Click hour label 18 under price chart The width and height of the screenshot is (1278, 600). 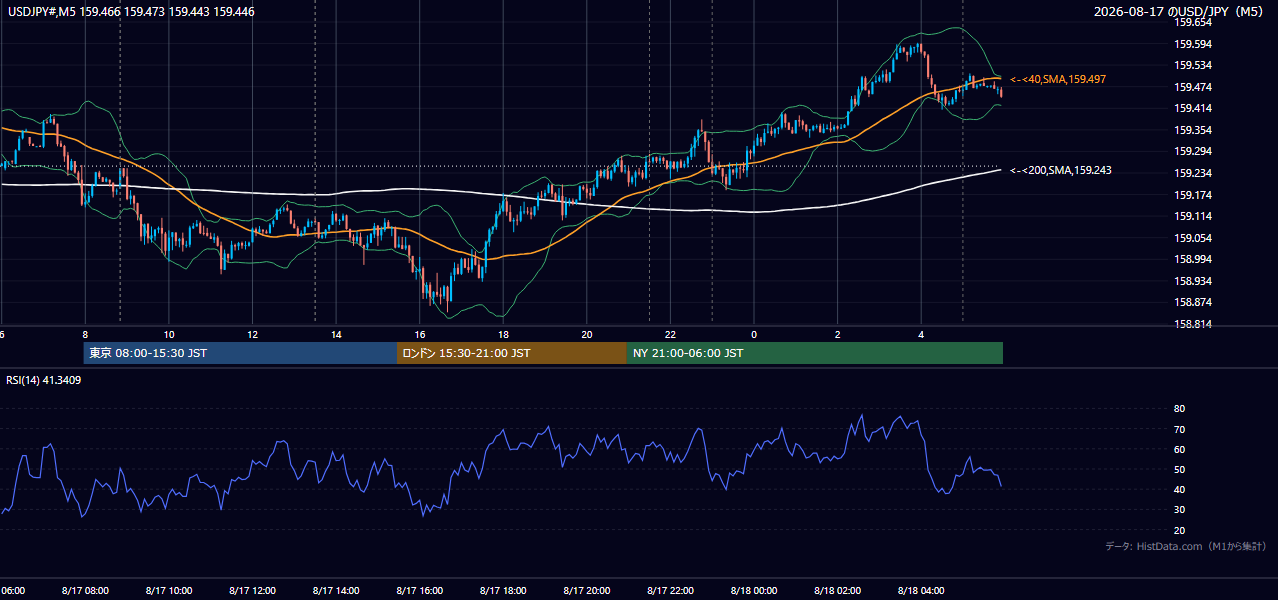point(504,334)
